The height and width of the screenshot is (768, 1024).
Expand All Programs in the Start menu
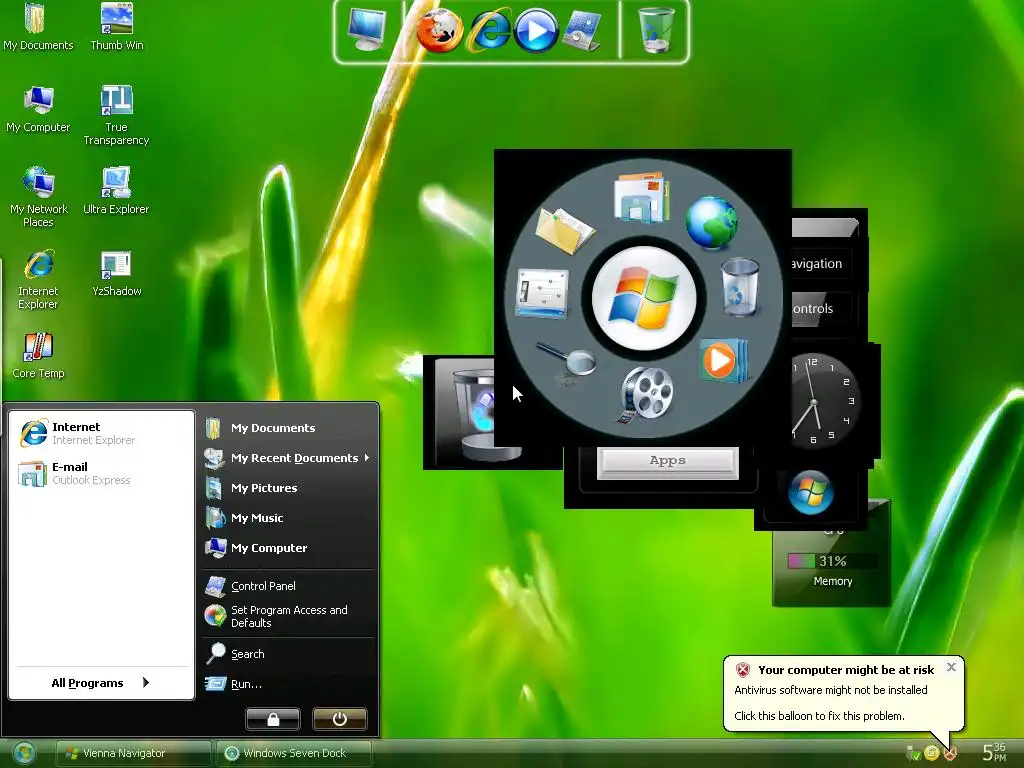(101, 683)
